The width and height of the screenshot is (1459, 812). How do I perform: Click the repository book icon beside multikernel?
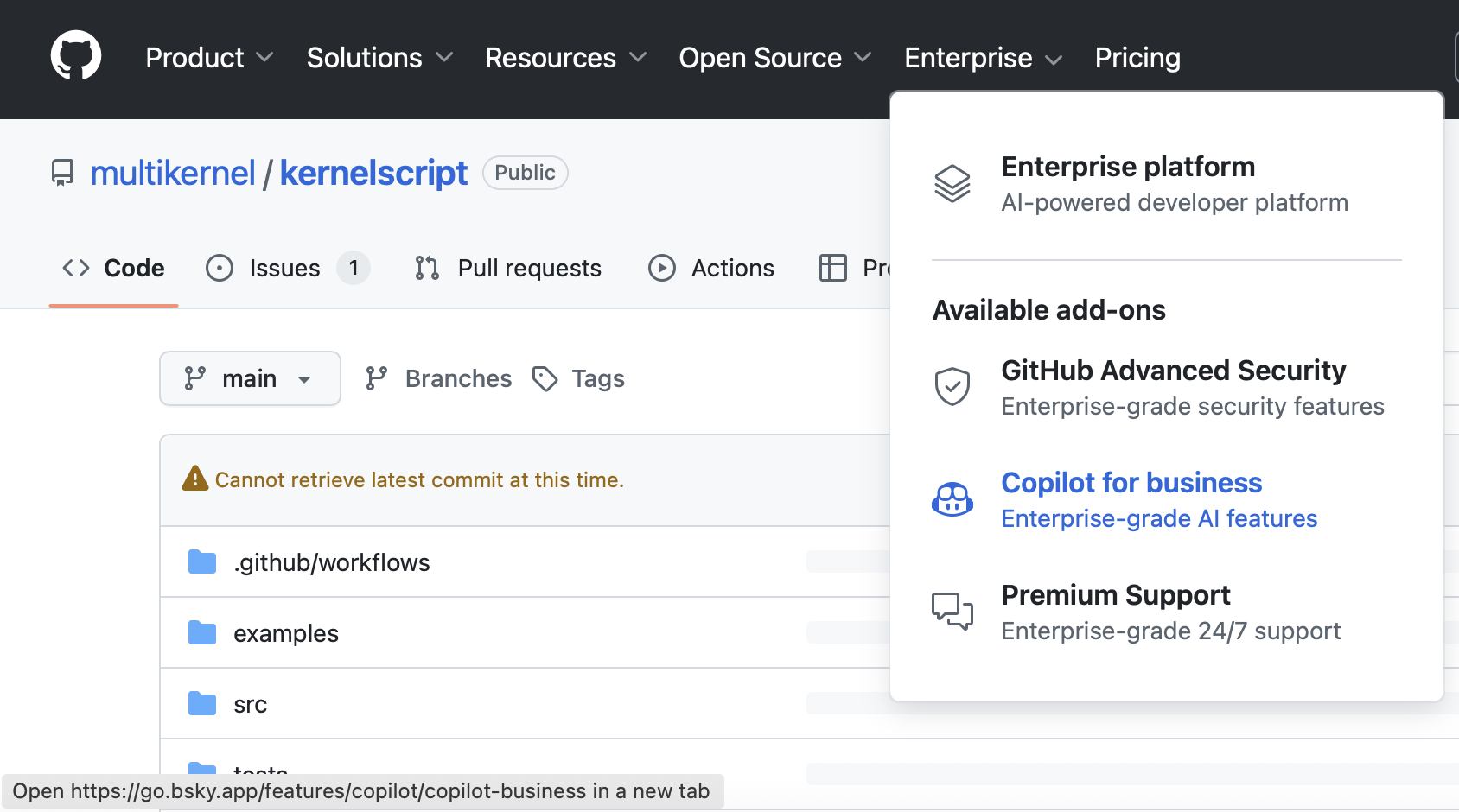click(x=62, y=173)
